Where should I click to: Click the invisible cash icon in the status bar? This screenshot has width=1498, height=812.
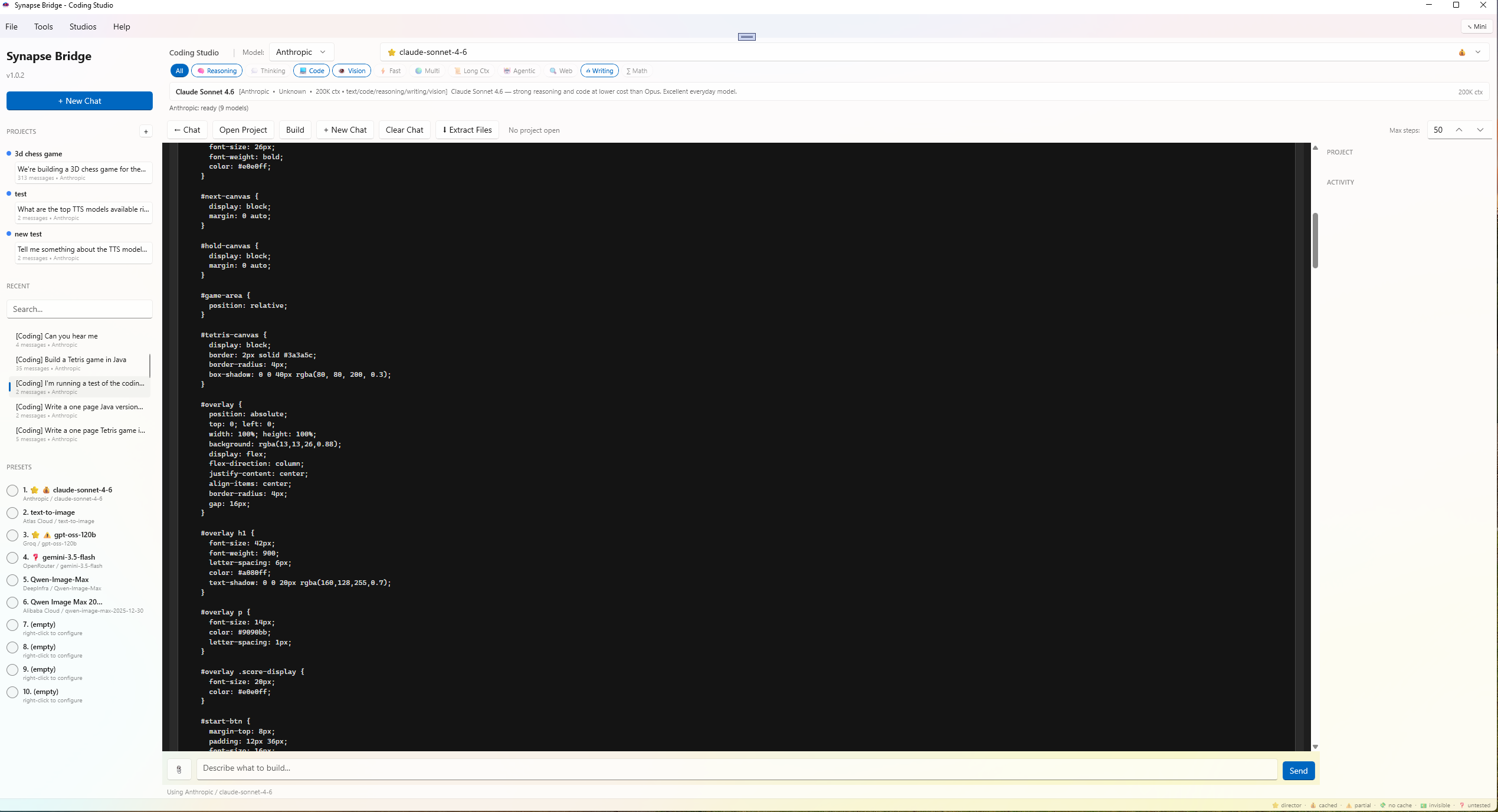1424,806
